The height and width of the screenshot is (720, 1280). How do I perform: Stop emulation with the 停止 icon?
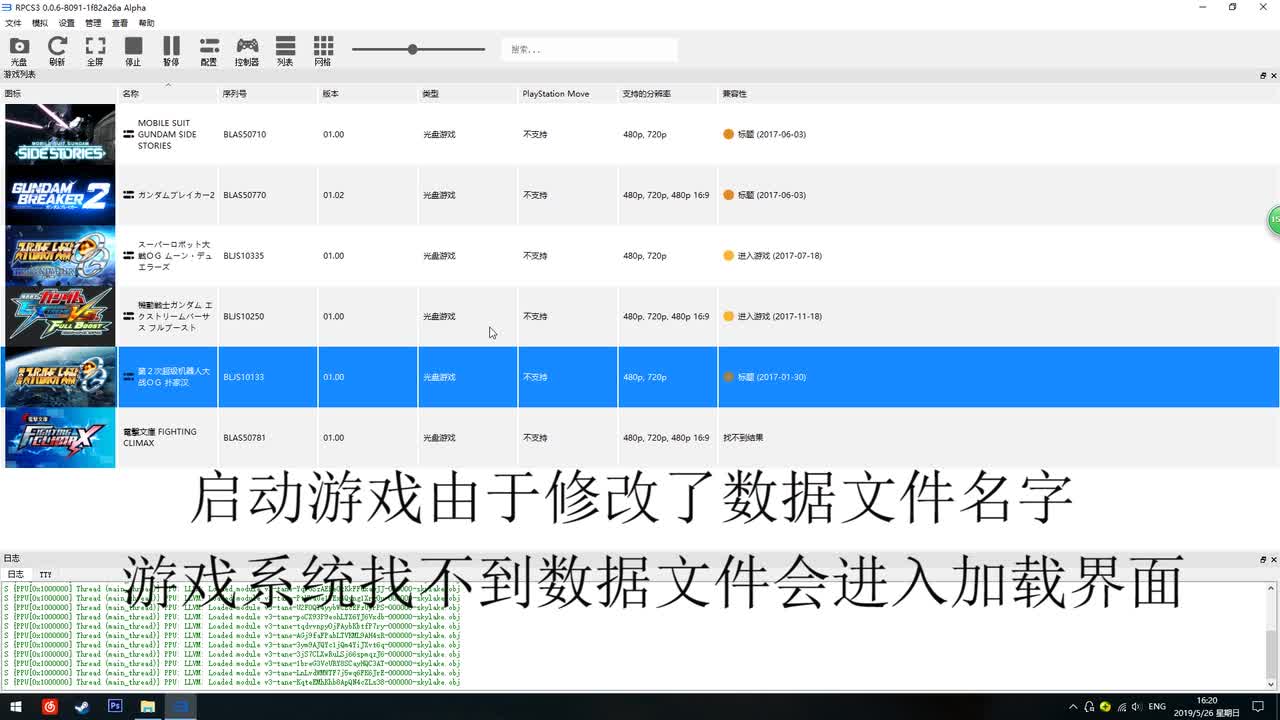point(133,51)
